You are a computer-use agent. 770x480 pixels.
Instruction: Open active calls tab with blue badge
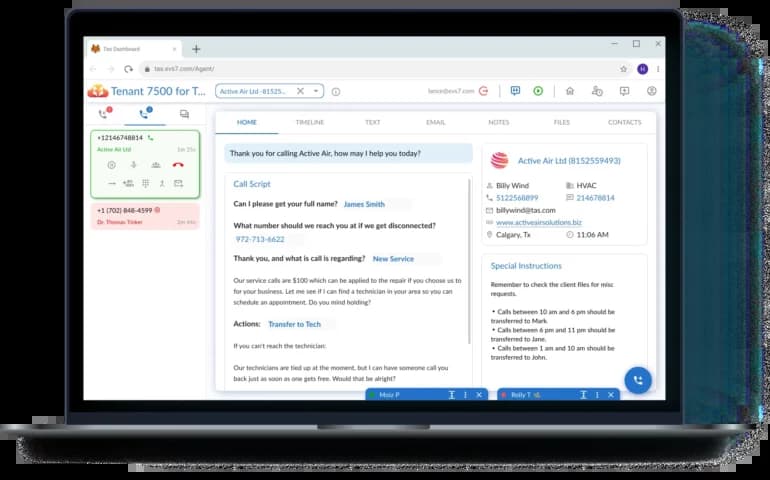pyautogui.click(x=145, y=114)
